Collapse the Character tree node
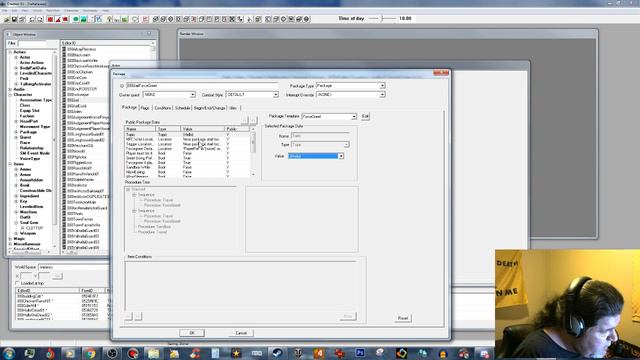 (11, 94)
